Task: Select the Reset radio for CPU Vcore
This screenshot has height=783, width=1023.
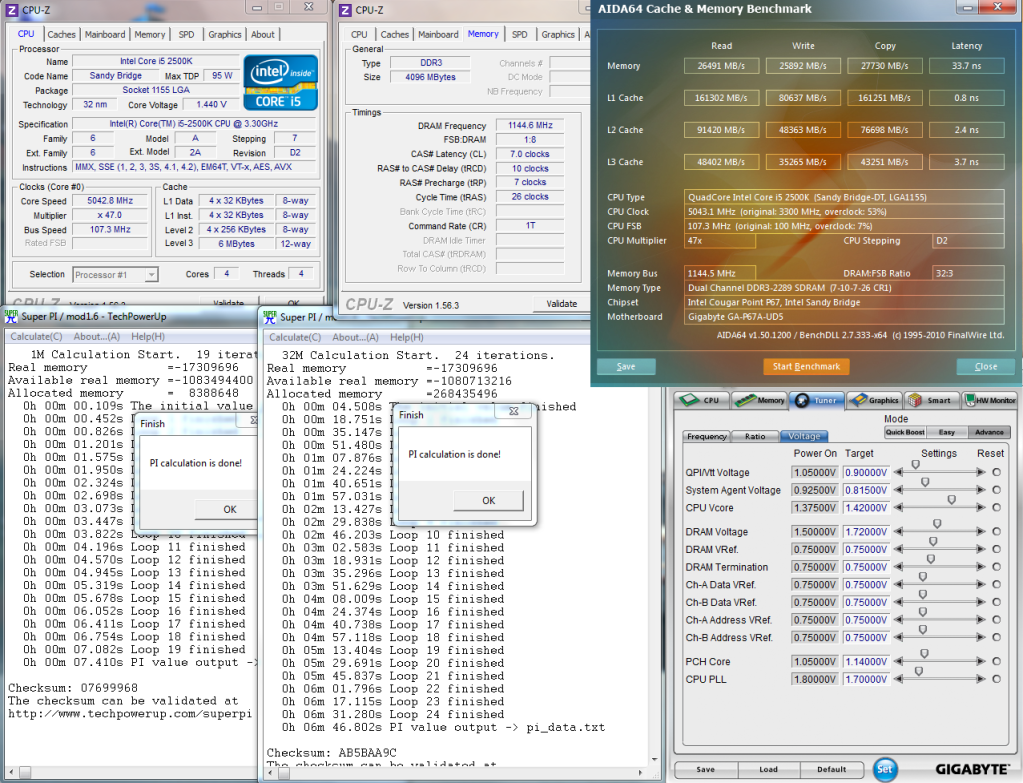Action: tap(996, 508)
